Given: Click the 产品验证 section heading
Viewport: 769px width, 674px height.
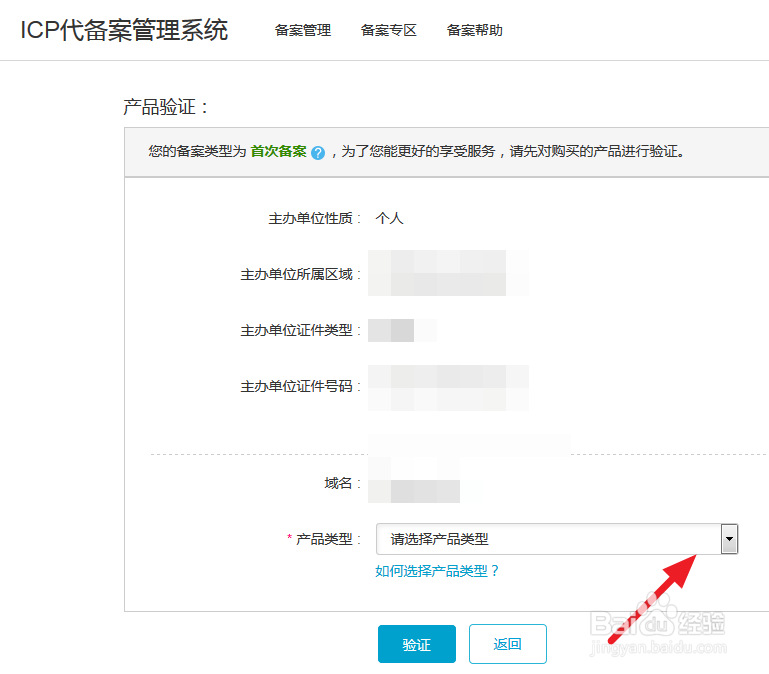Looking at the screenshot, I should coord(165,107).
